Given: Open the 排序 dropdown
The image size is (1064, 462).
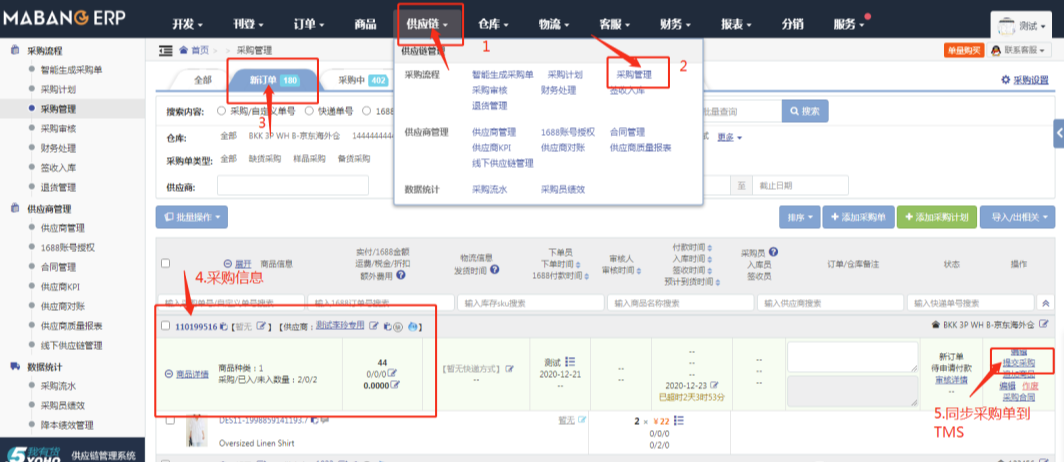Looking at the screenshot, I should point(800,218).
